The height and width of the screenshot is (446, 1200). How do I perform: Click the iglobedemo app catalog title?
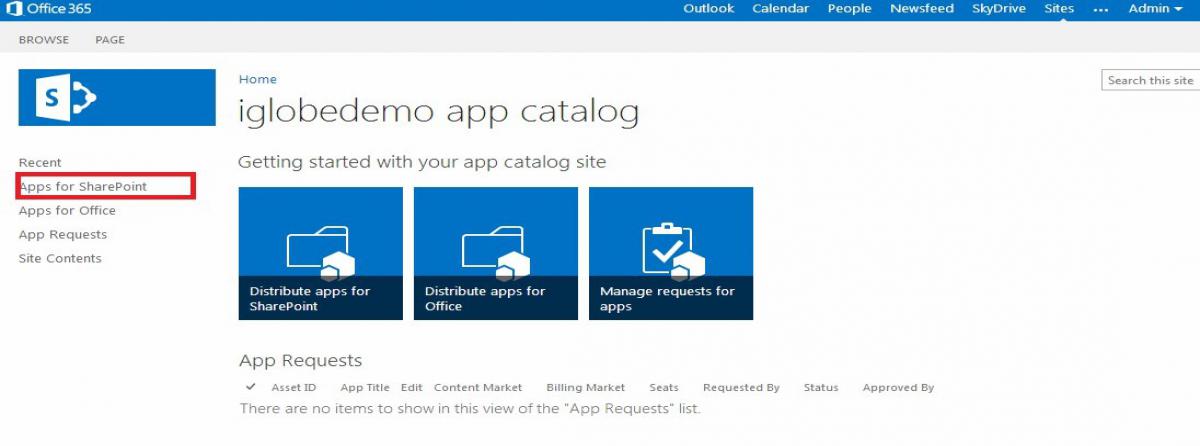(438, 111)
